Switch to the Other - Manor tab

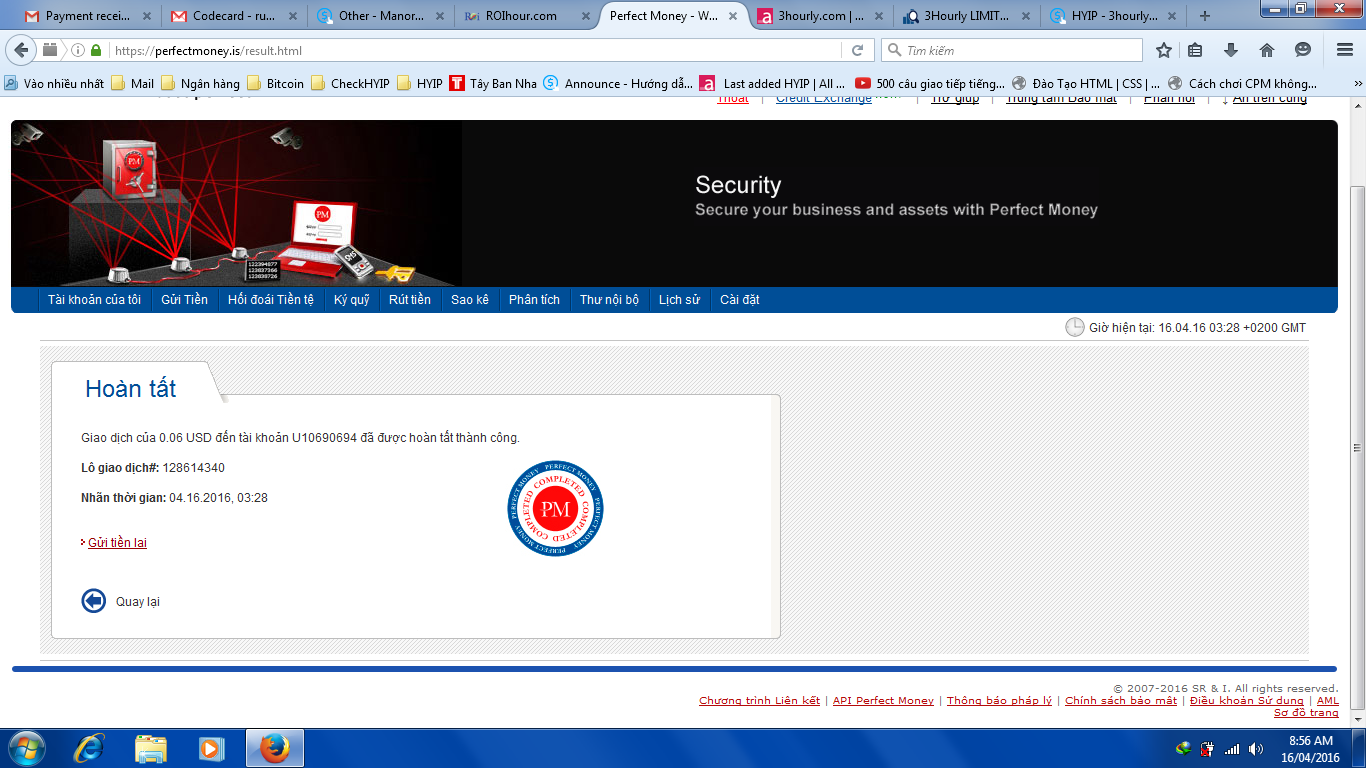378,16
